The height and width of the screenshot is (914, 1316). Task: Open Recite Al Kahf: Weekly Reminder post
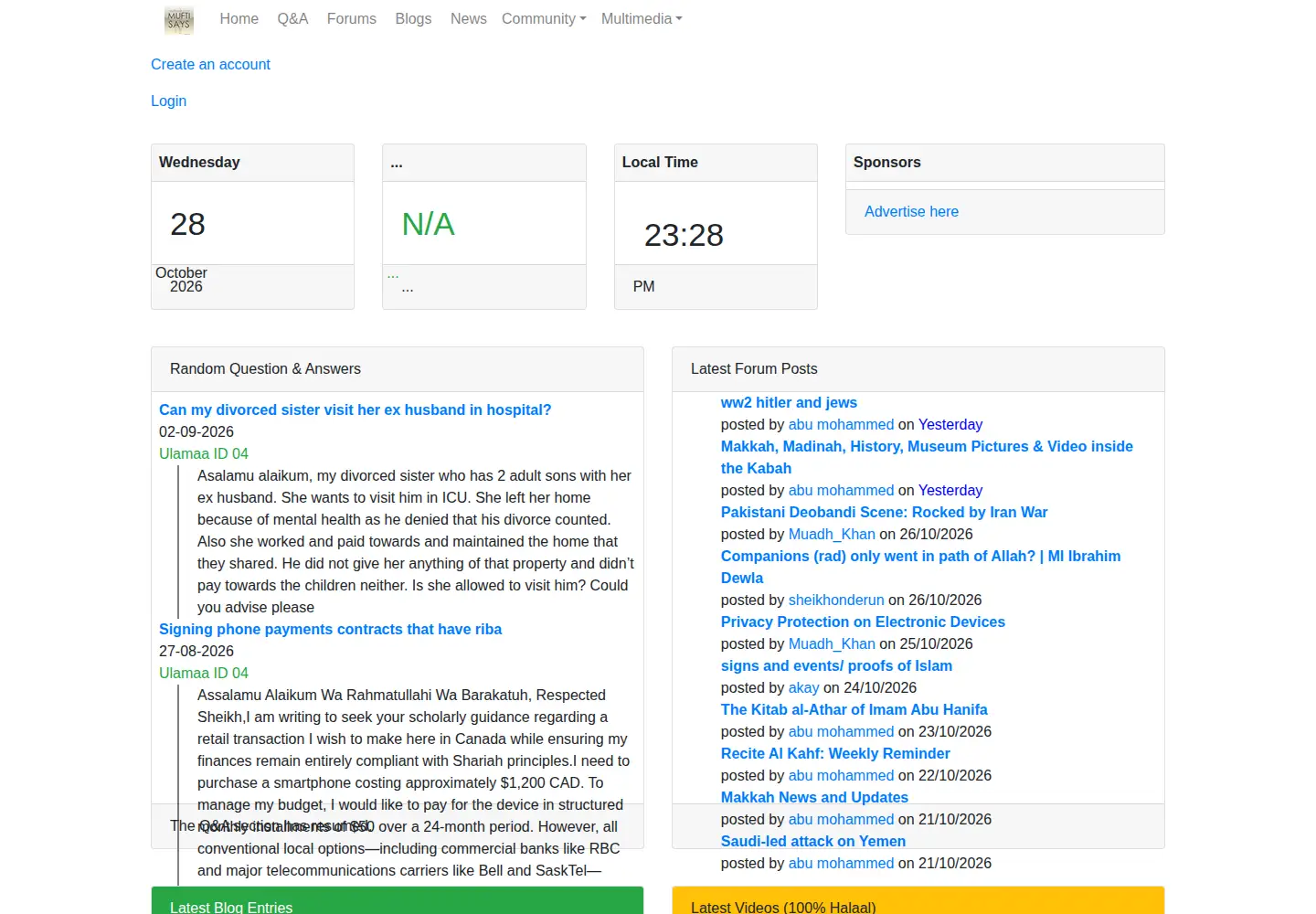(835, 753)
